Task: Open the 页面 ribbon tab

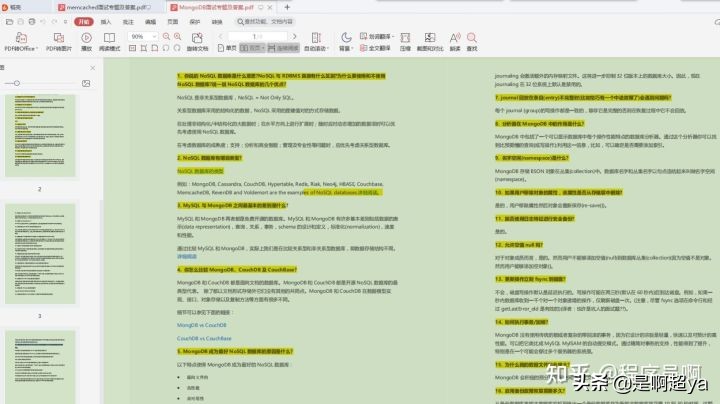Action: coord(173,22)
